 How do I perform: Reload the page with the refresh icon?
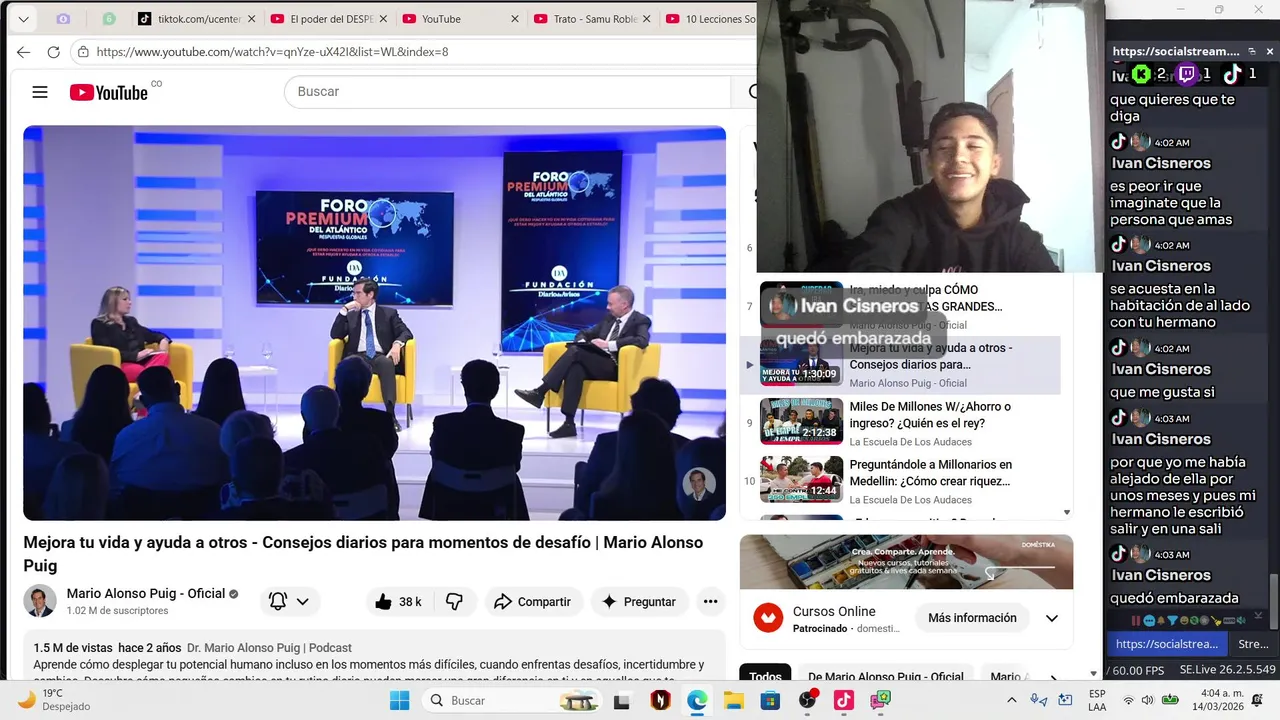coord(54,52)
